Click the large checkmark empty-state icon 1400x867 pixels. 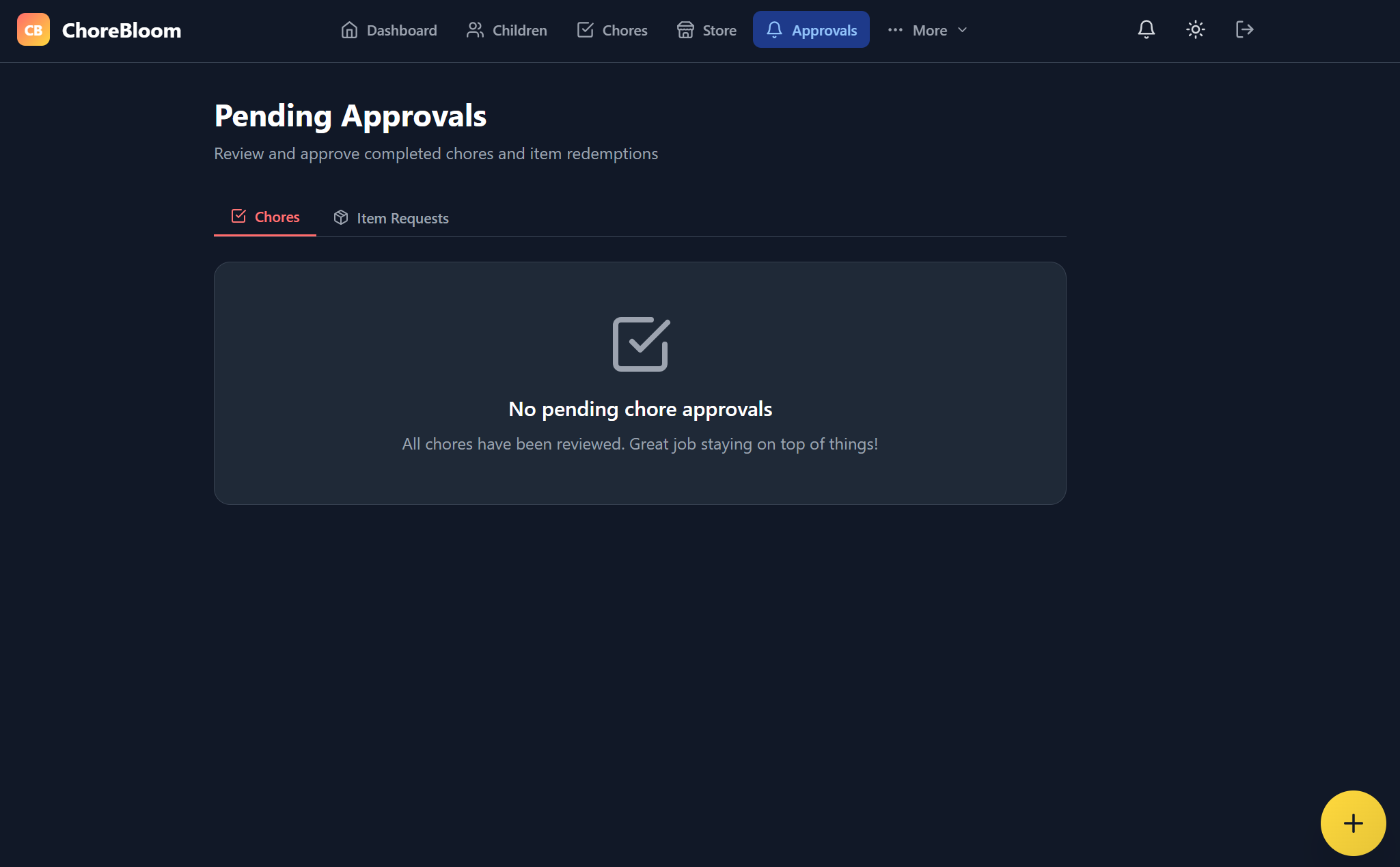(640, 344)
